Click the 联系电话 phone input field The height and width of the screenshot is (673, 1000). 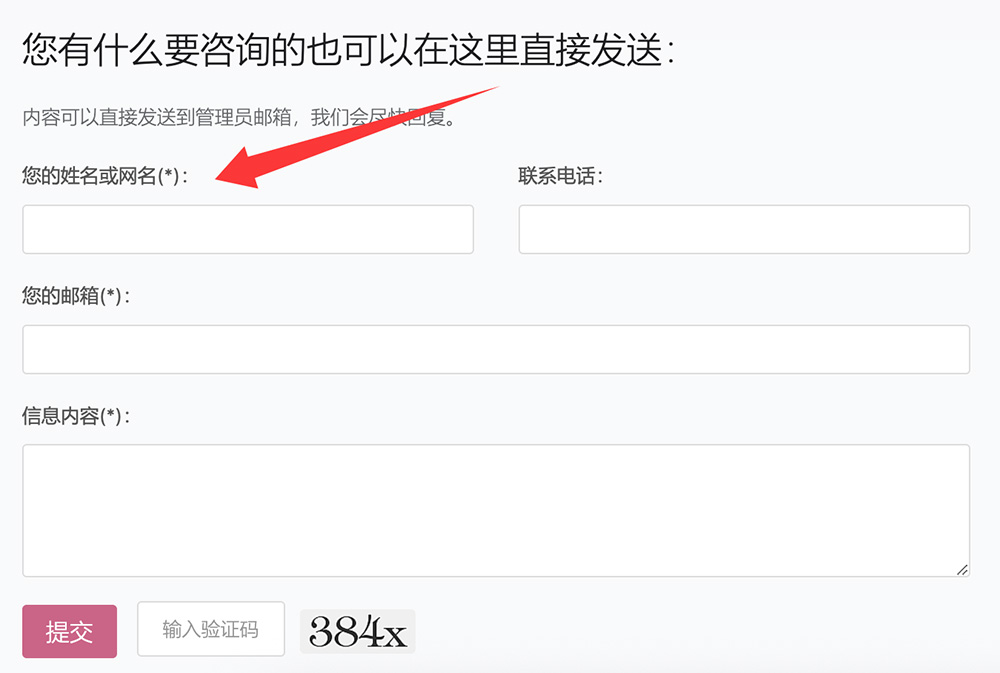point(744,229)
